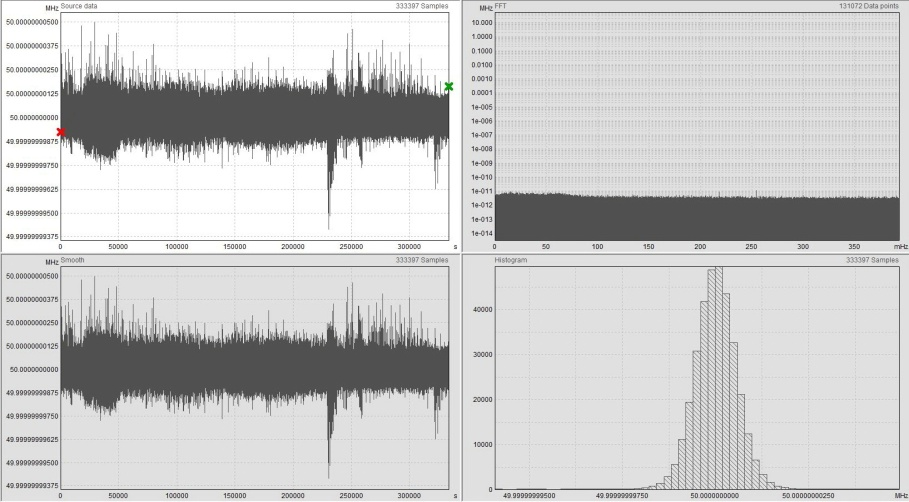Click 49.99999999625 on Source data y-axis
The height and width of the screenshot is (502, 909).
32,189
